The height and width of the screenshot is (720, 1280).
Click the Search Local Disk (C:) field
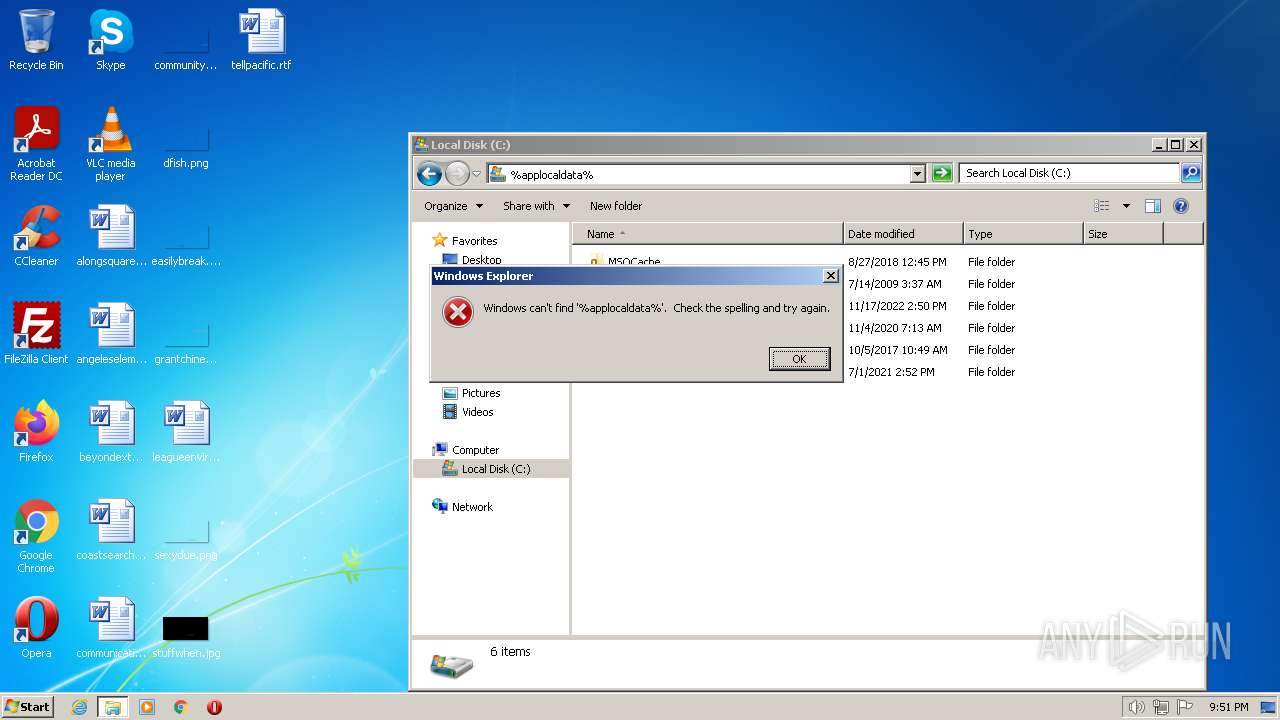(1069, 173)
